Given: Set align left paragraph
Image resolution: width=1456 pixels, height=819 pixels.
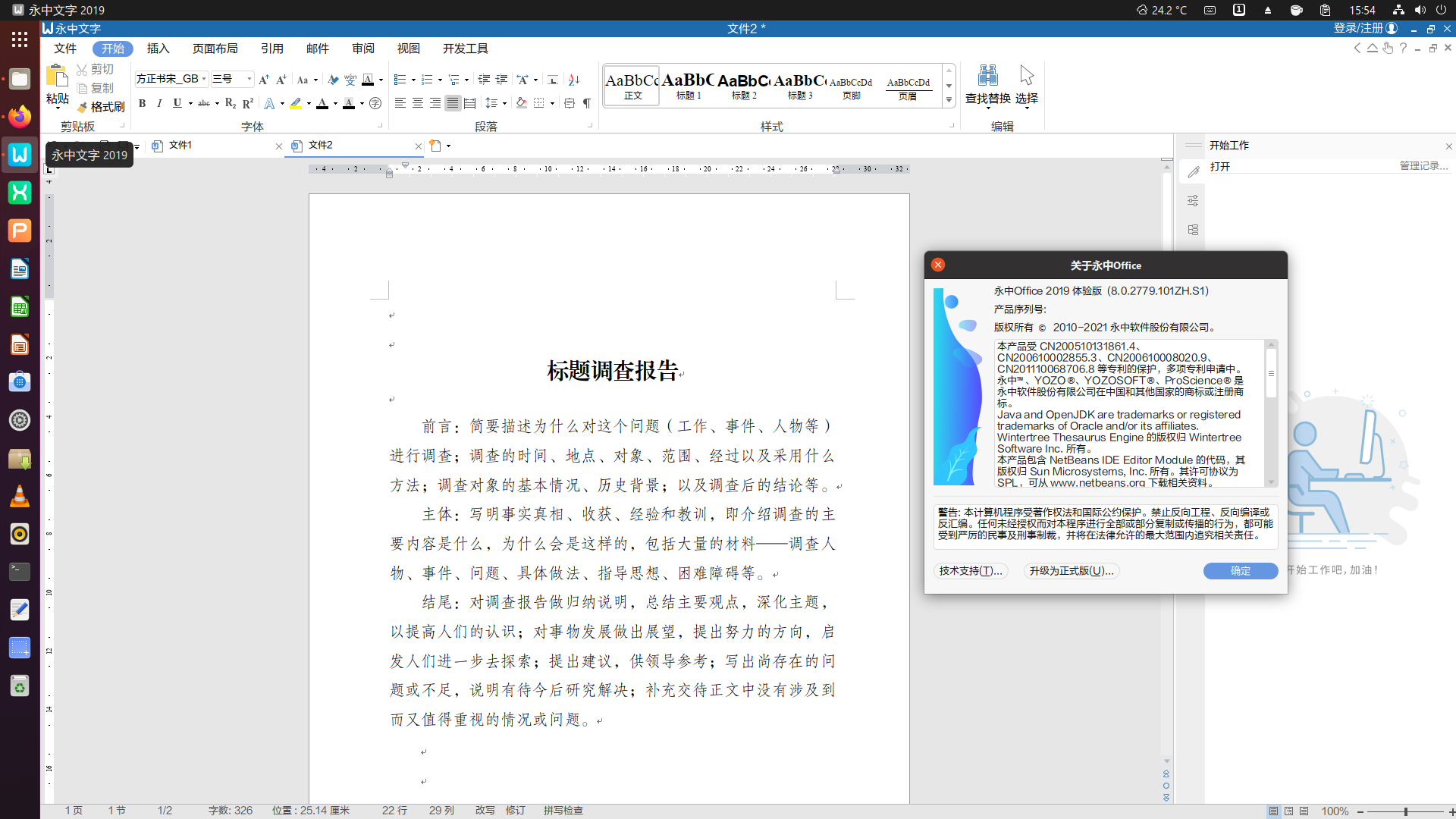Looking at the screenshot, I should point(400,103).
